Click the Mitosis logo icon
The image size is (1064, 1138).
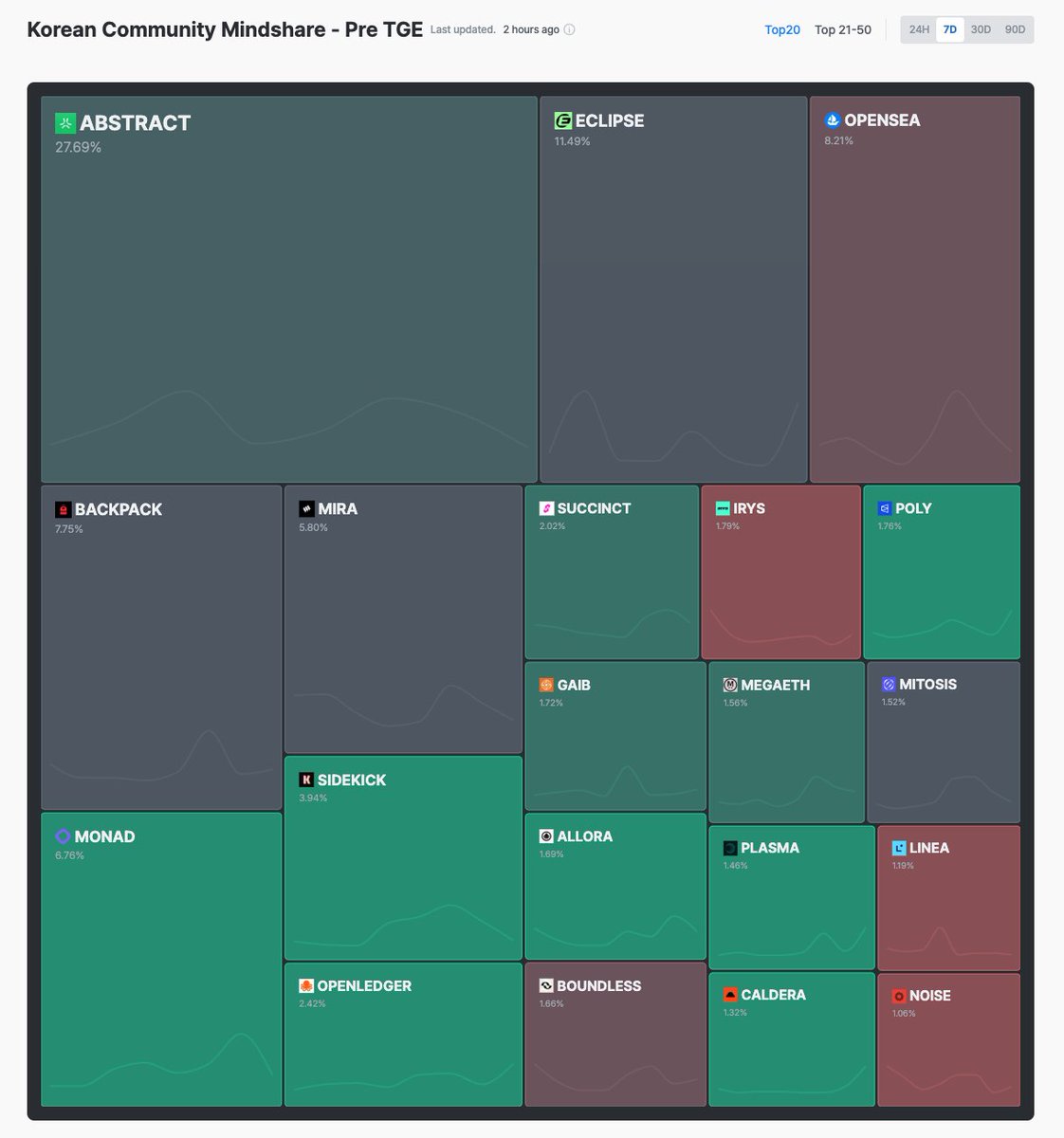pyautogui.click(x=889, y=684)
